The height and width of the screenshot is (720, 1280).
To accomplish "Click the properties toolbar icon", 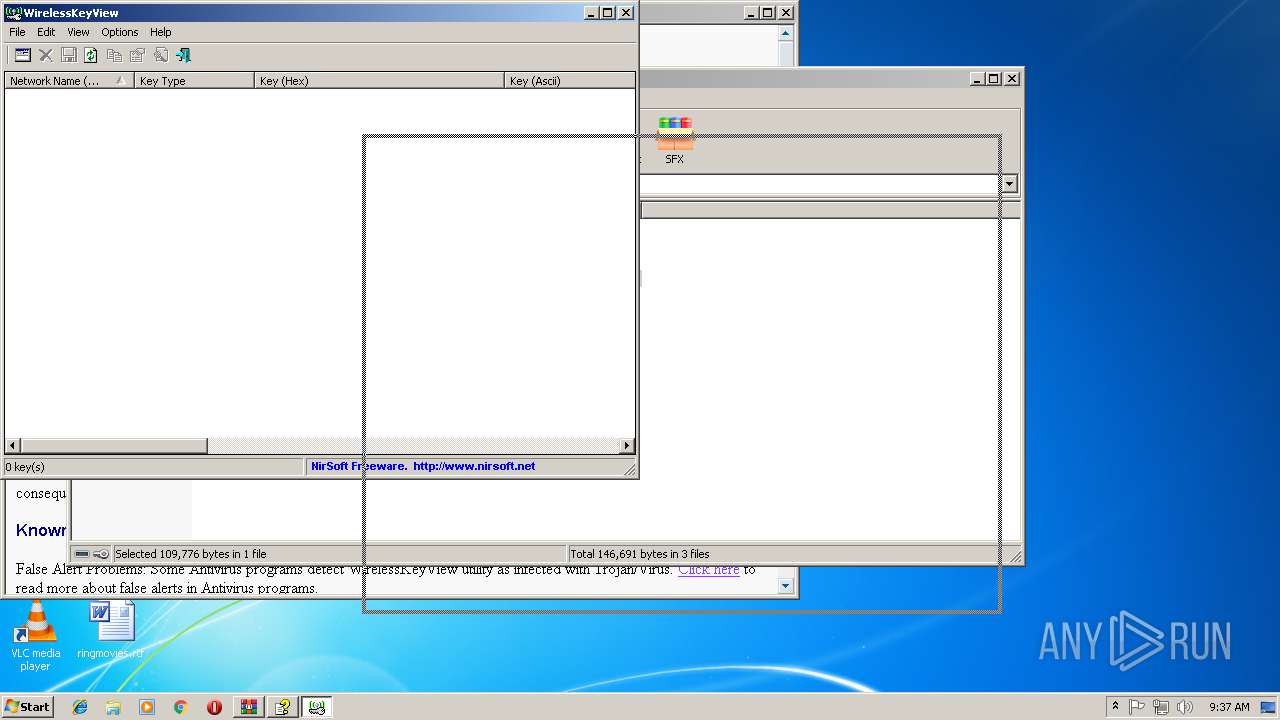I will pyautogui.click(x=137, y=55).
